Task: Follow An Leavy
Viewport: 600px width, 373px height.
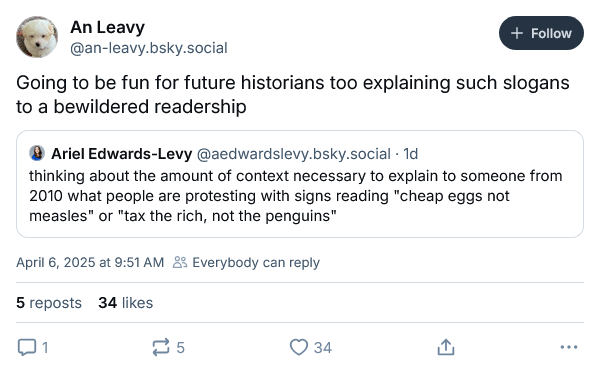Action: 541,33
